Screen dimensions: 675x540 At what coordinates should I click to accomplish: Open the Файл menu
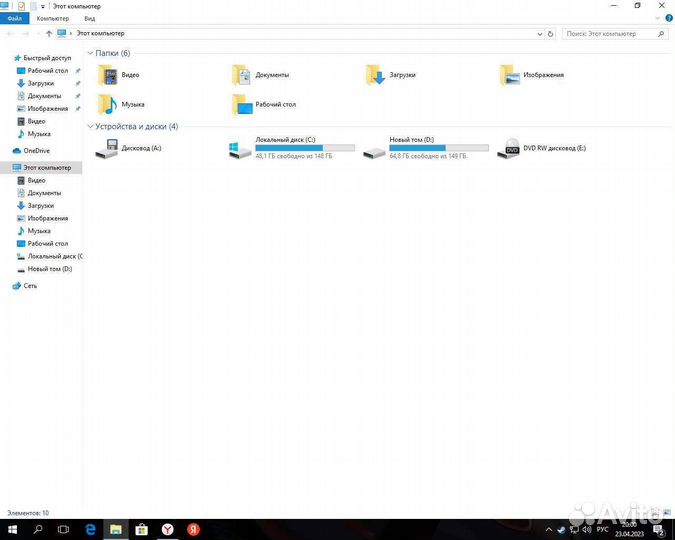click(15, 18)
